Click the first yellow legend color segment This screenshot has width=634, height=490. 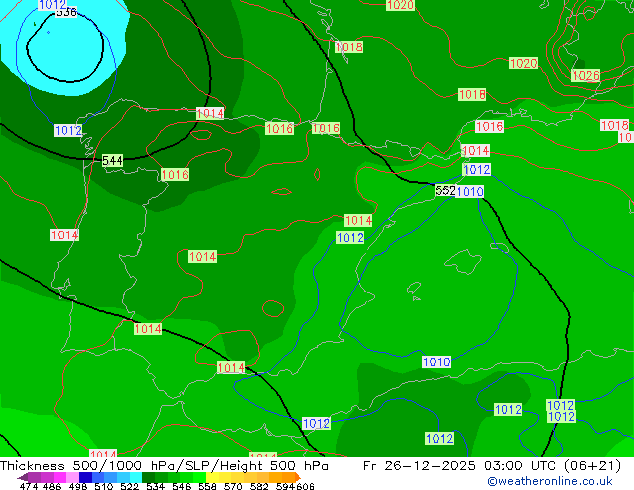213,477
